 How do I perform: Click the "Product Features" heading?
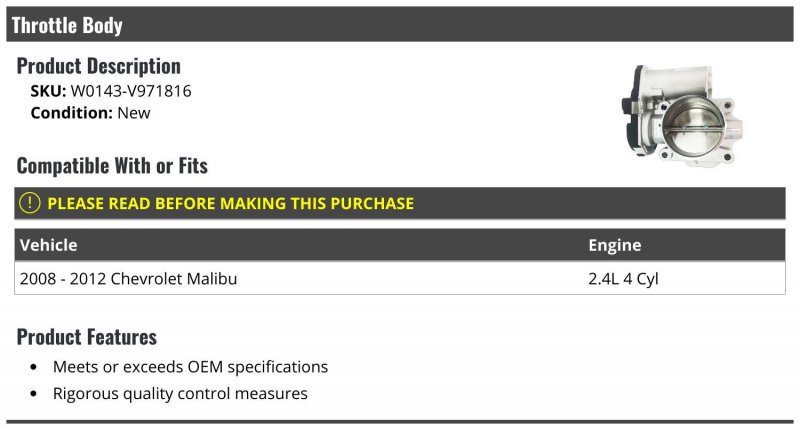(87, 336)
